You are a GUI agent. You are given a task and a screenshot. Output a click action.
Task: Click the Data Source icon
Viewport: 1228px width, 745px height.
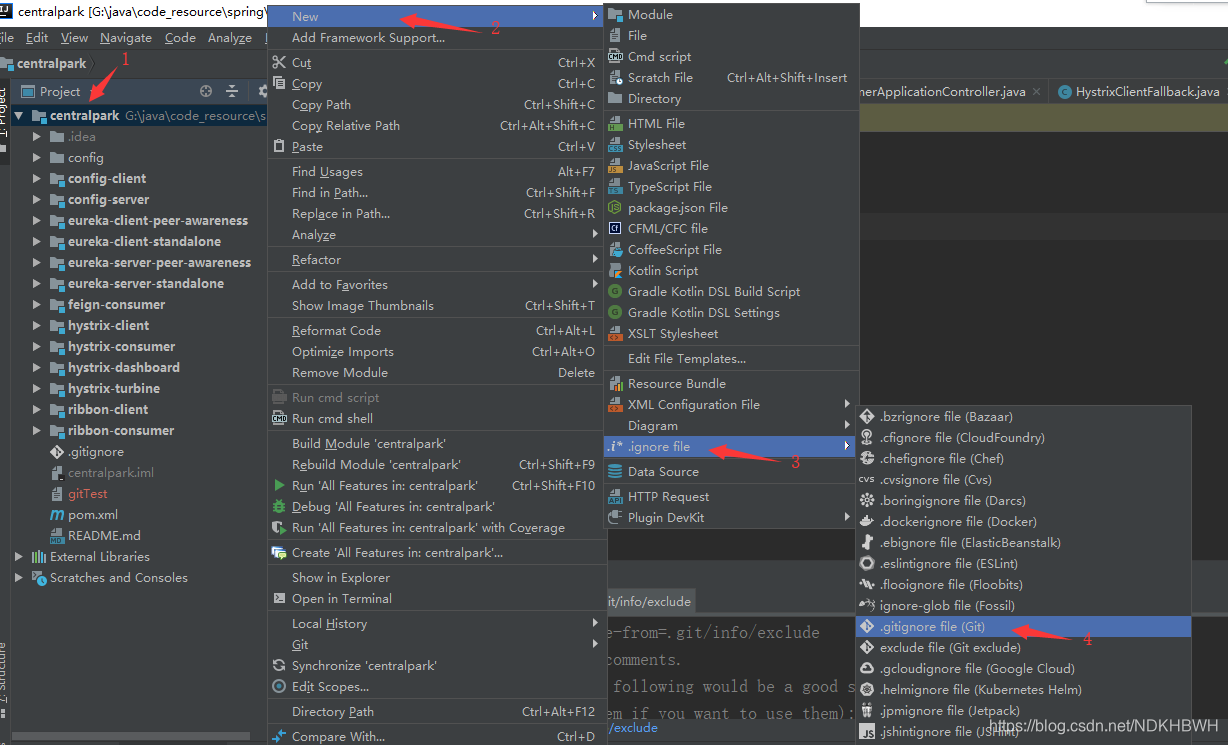pyautogui.click(x=615, y=471)
